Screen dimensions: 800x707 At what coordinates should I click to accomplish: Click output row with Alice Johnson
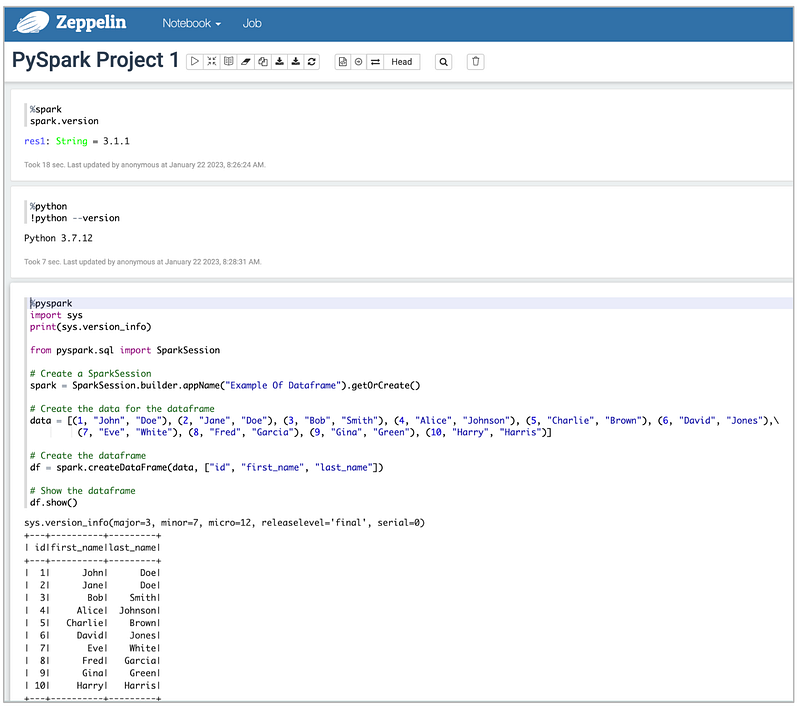[92, 610]
